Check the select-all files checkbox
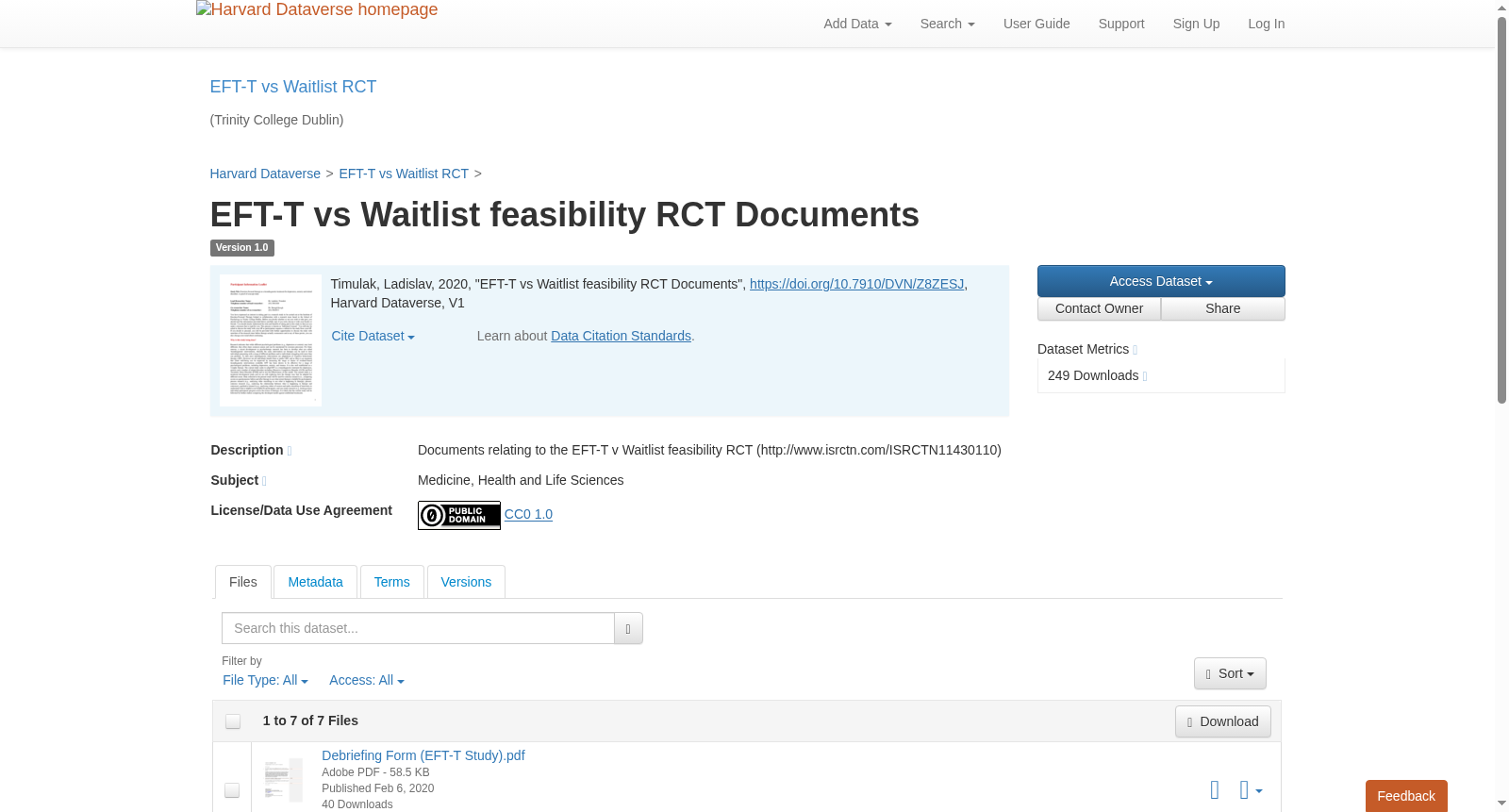 tap(233, 721)
